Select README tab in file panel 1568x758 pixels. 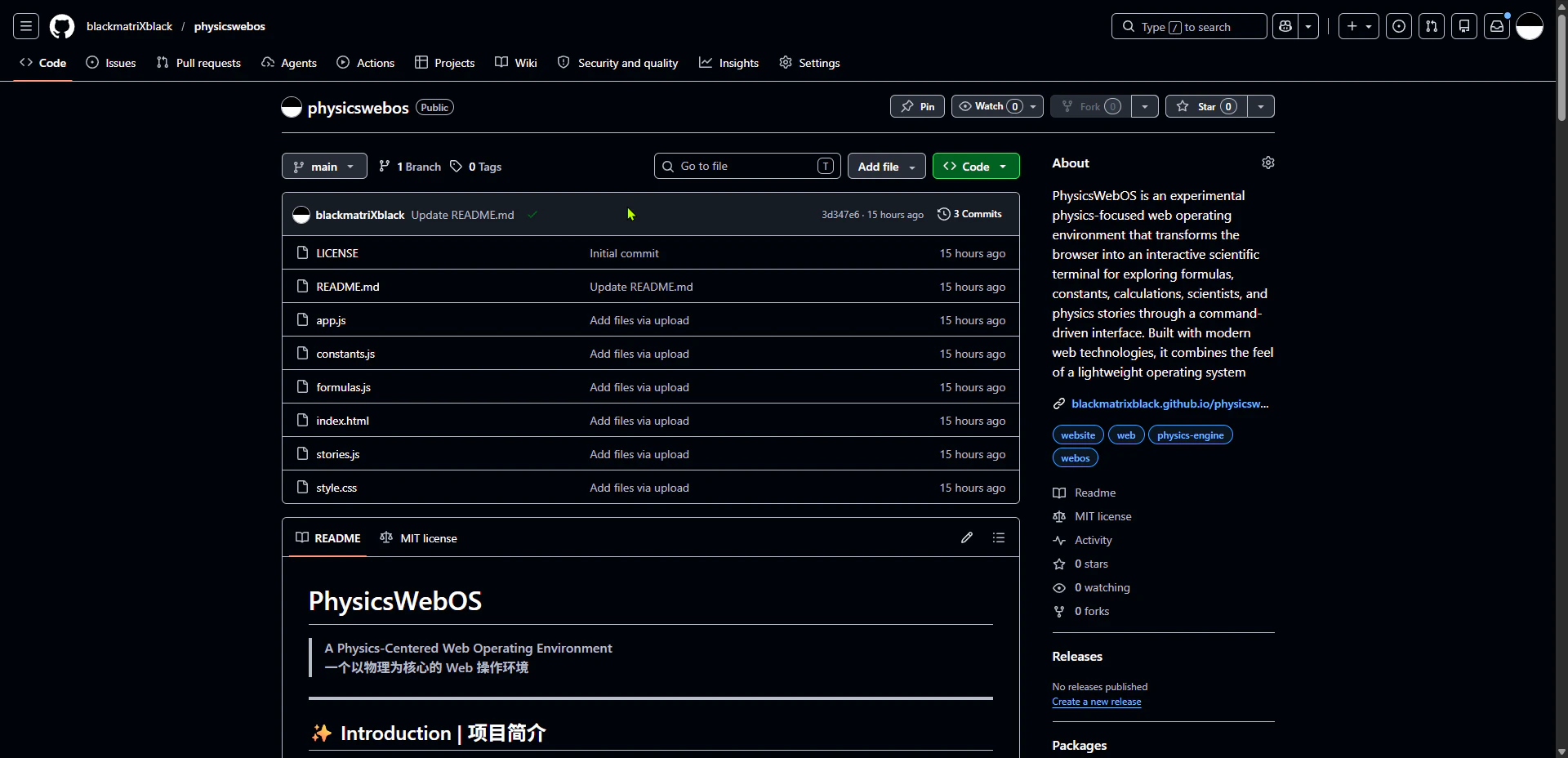pos(328,538)
